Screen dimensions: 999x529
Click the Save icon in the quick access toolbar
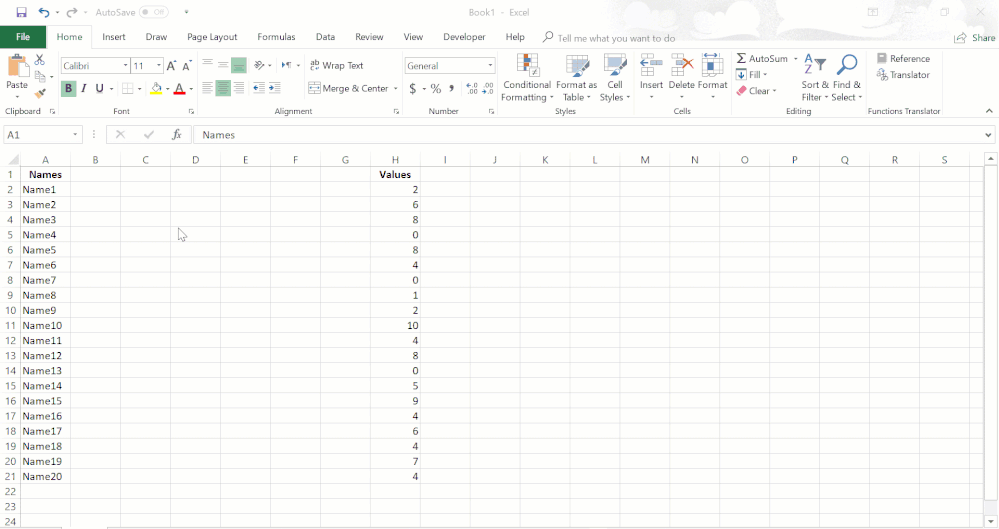(21, 12)
